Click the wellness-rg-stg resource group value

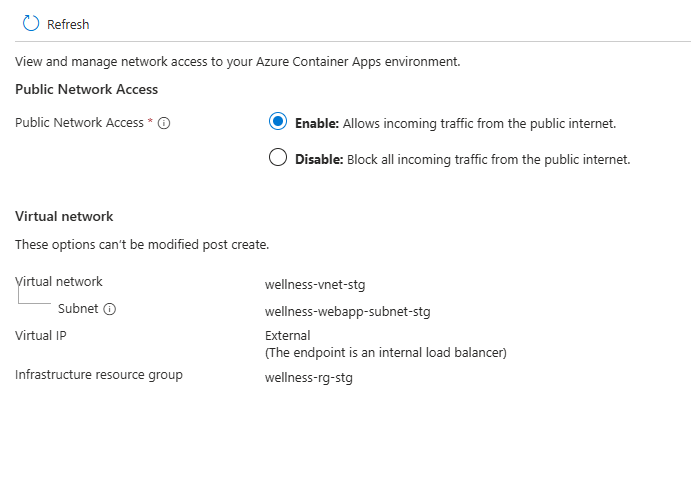(309, 378)
